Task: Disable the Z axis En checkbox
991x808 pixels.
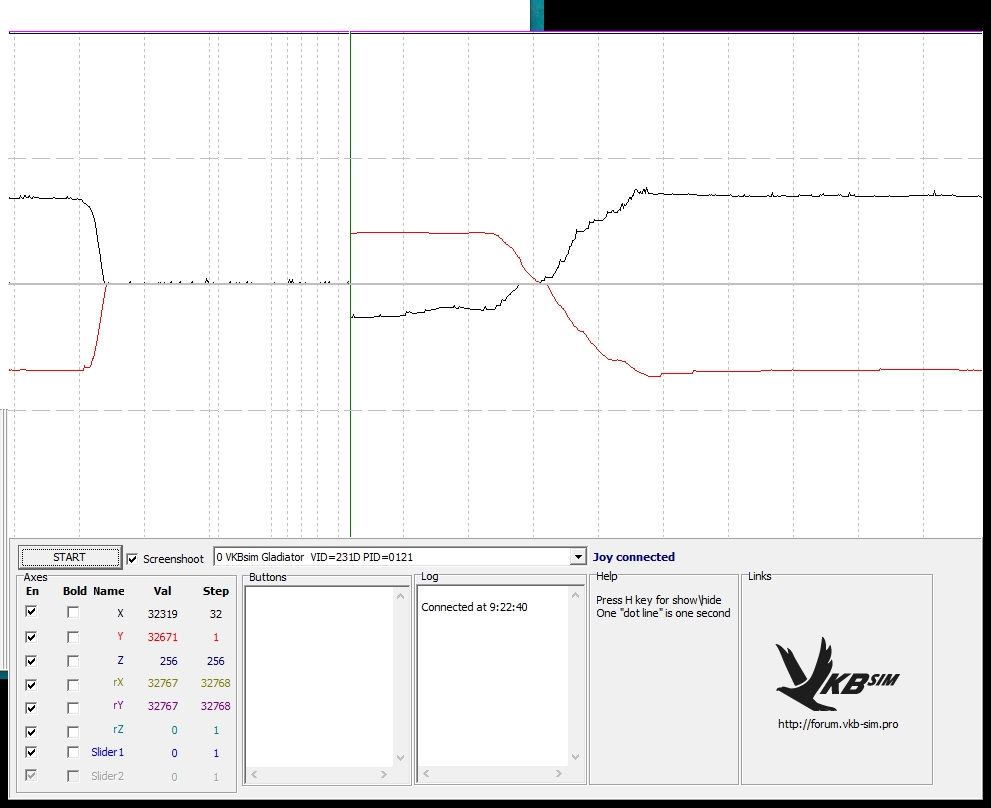Action: 32,661
